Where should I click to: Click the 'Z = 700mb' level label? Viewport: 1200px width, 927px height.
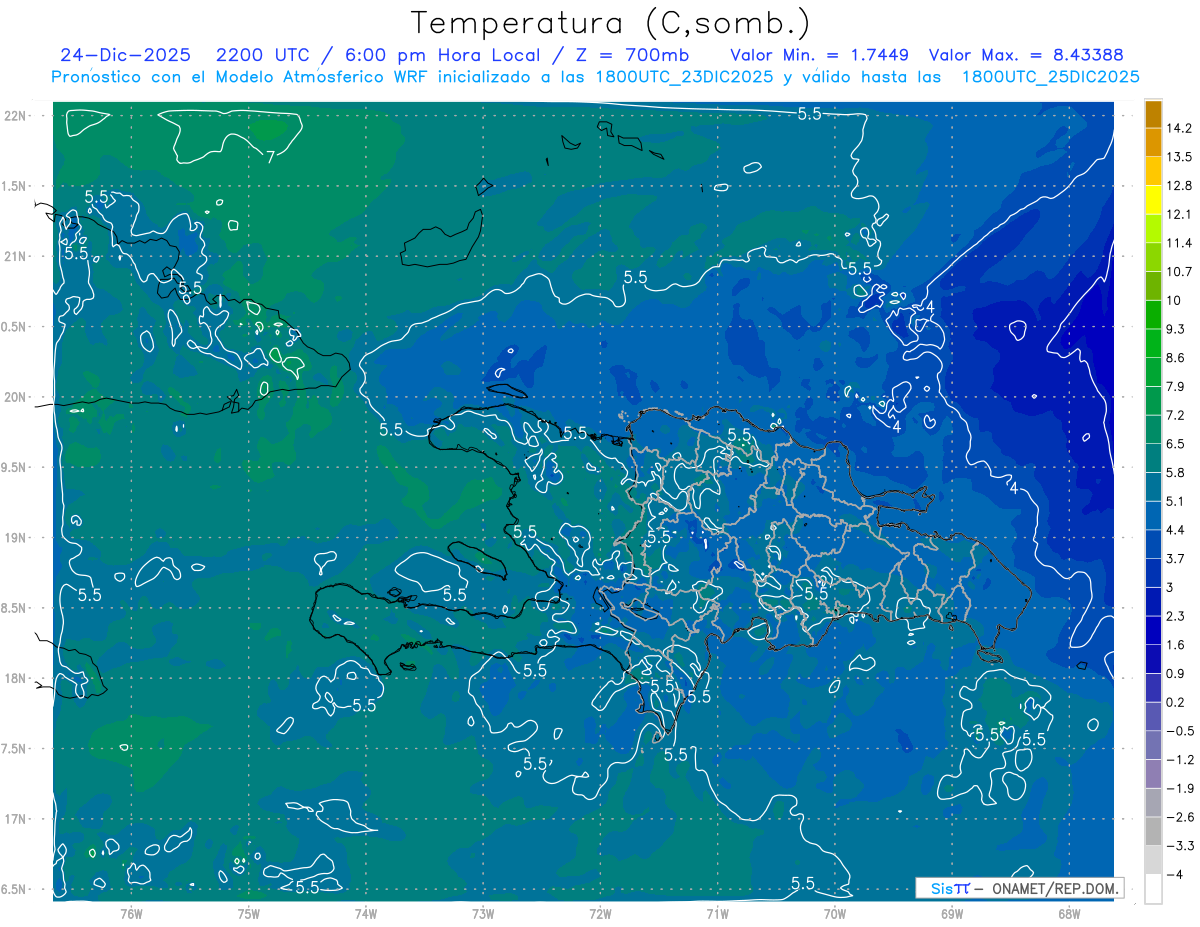[633, 54]
